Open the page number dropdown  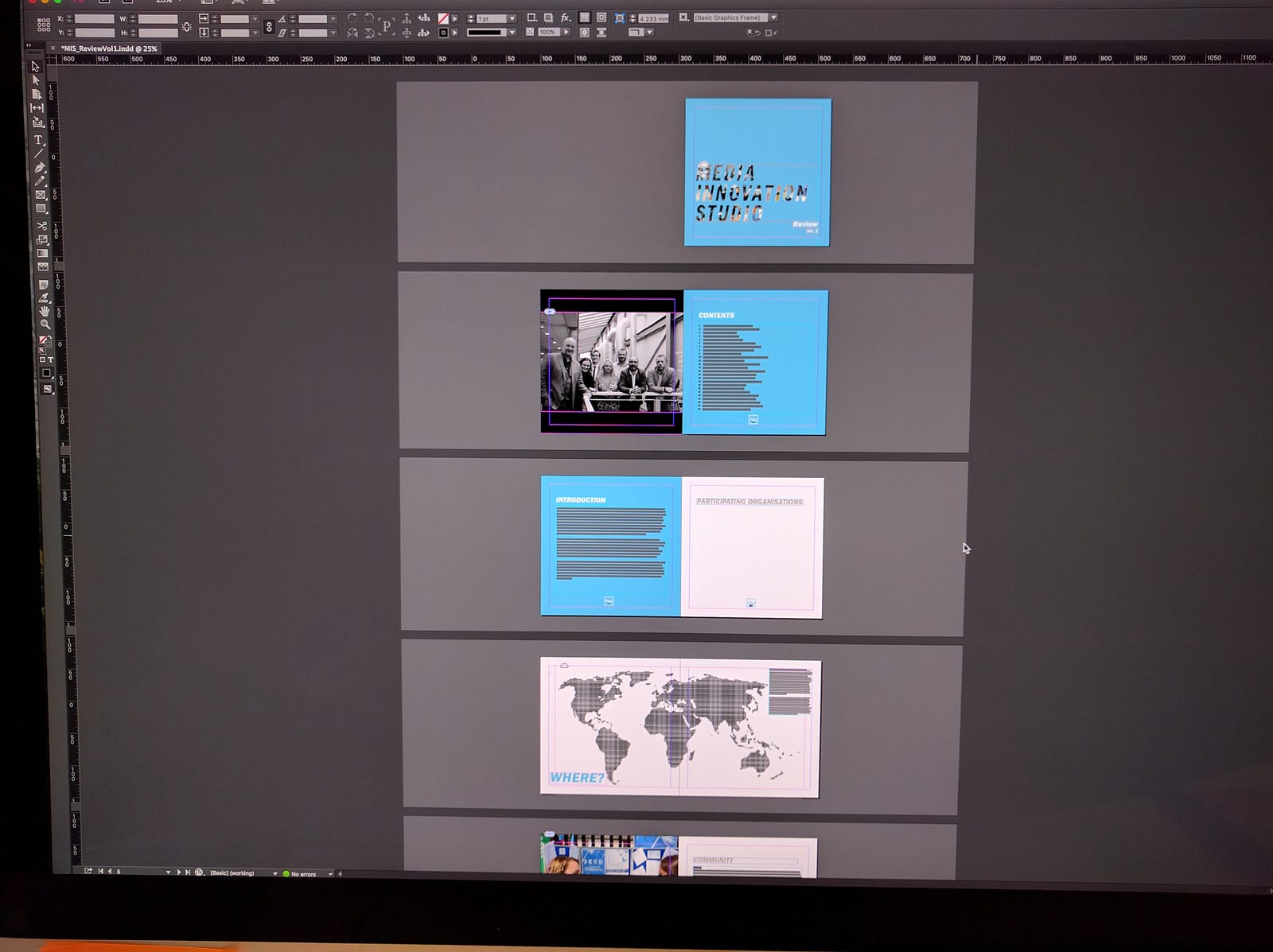click(x=168, y=872)
